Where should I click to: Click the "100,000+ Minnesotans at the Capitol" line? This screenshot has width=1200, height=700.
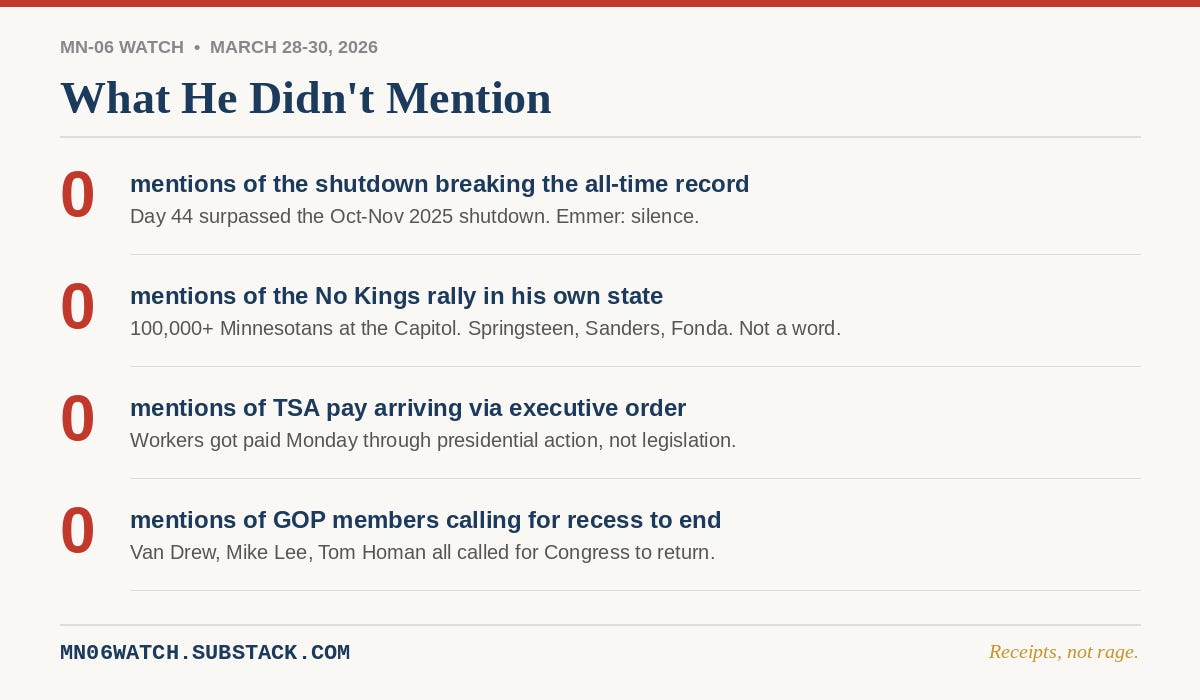pos(486,328)
